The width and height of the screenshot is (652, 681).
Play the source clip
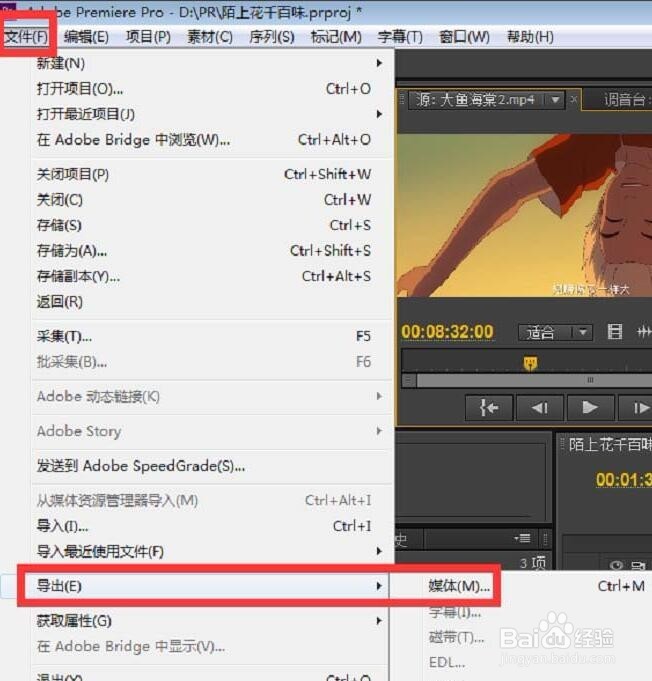point(590,408)
